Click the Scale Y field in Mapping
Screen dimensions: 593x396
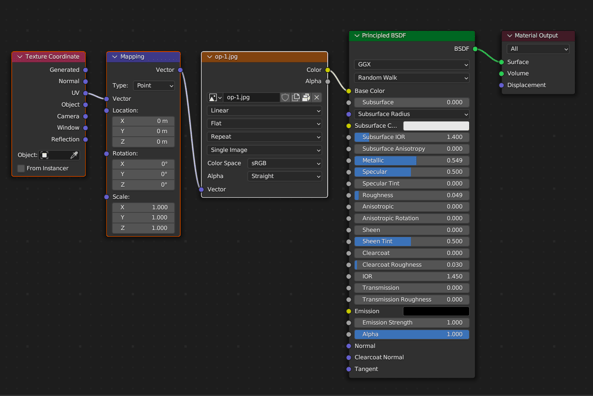(143, 218)
